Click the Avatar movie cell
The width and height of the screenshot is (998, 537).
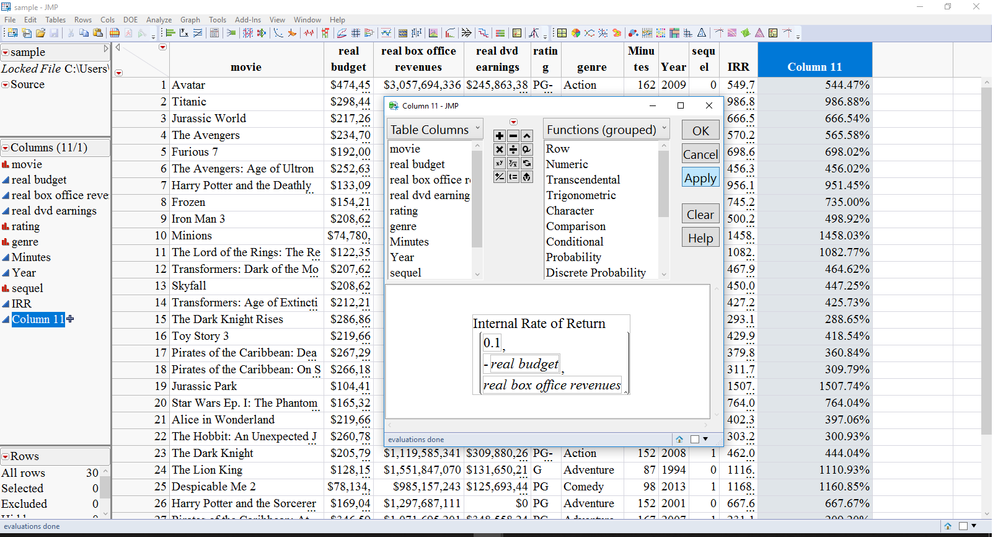pyautogui.click(x=247, y=85)
